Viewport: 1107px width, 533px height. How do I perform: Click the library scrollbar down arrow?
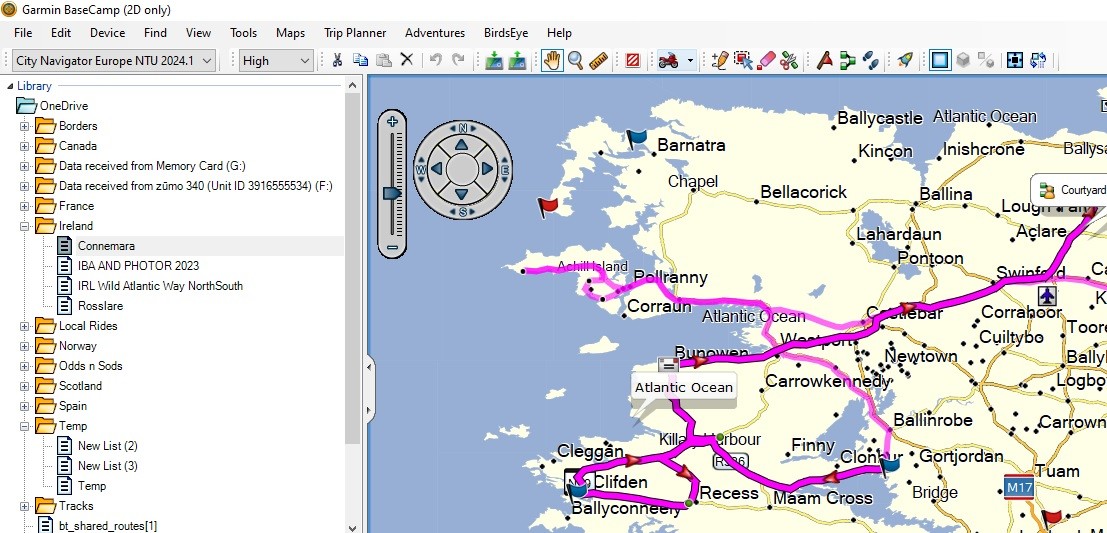pos(353,527)
